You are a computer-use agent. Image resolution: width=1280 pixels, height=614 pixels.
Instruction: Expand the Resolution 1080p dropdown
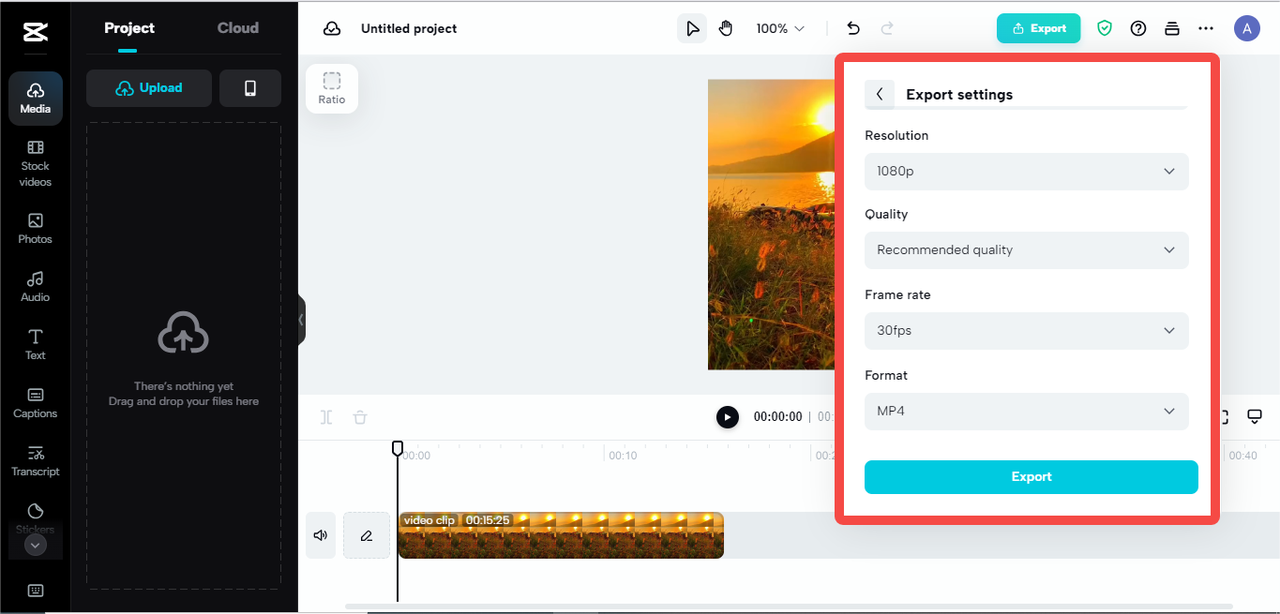click(x=1026, y=171)
